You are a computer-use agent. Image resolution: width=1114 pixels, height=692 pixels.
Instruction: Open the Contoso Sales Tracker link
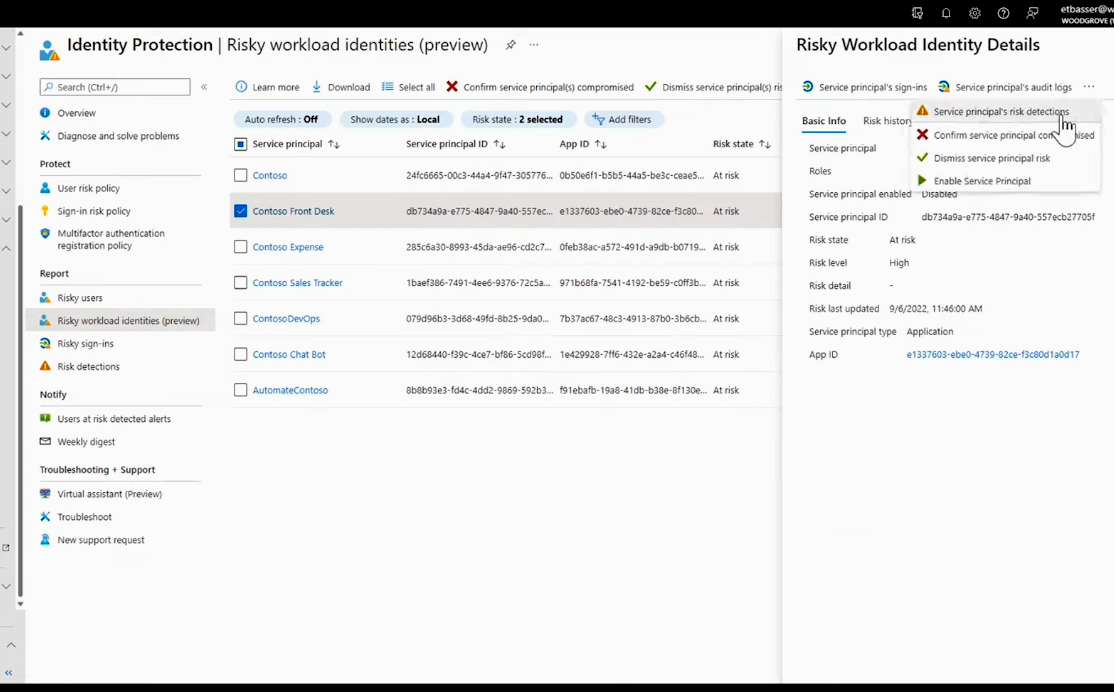tap(298, 283)
